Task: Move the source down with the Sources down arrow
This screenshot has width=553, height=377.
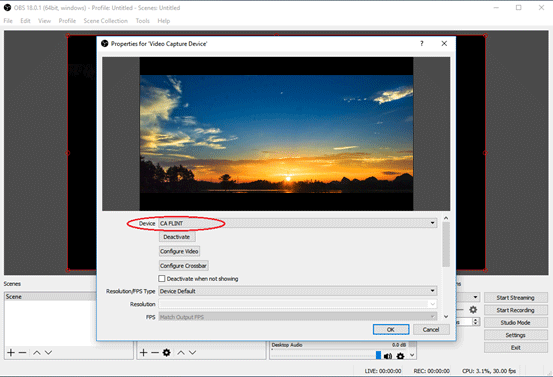Action: [192, 352]
